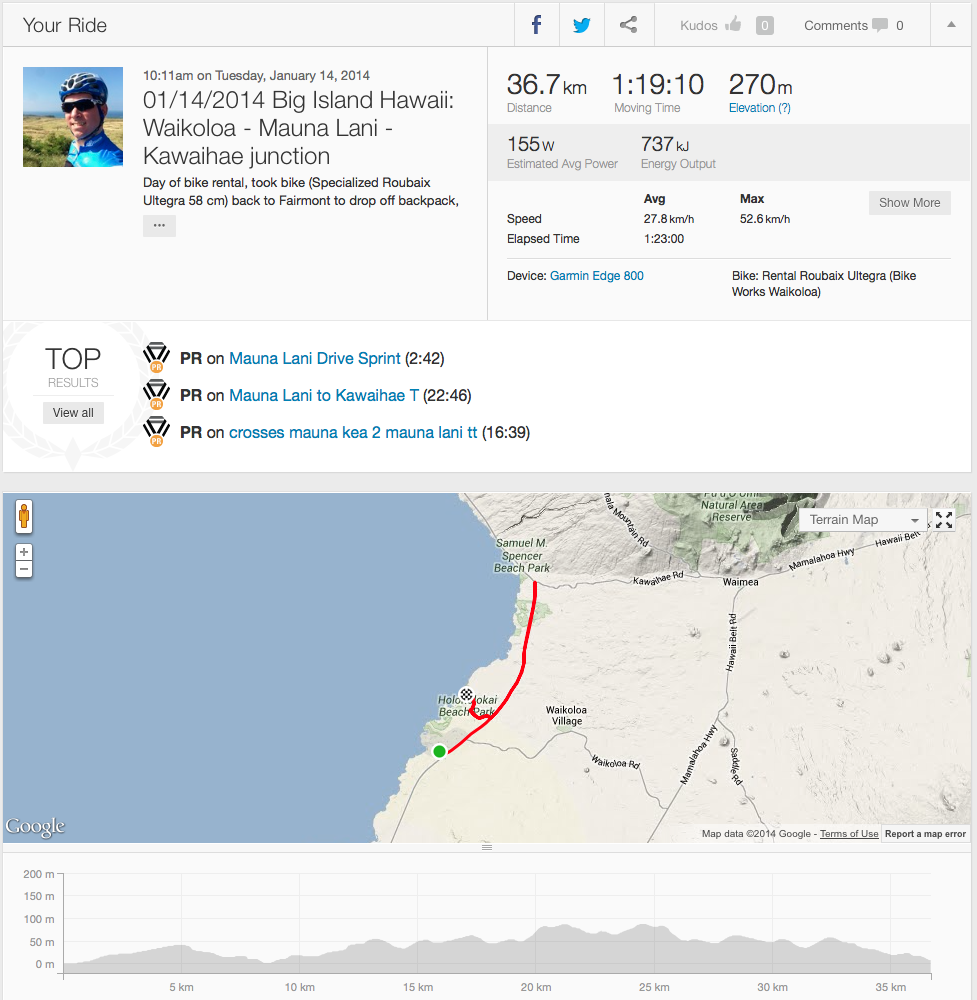This screenshot has width=977, height=1000.
Task: Open Comments speech bubble
Action: tap(879, 25)
